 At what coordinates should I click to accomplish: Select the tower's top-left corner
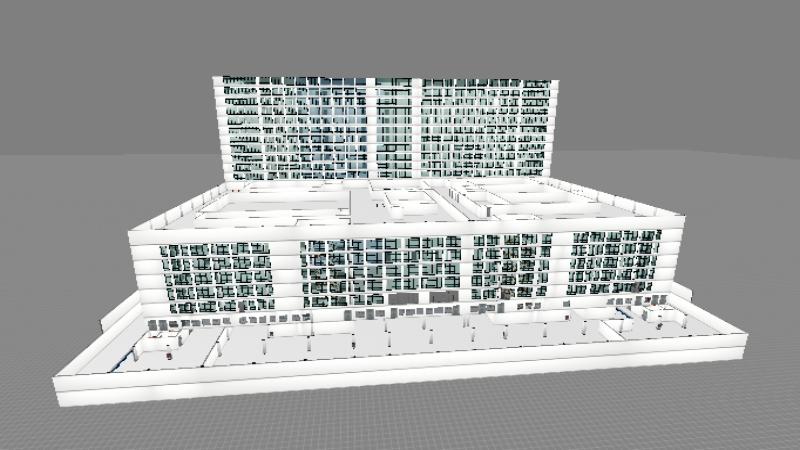[x=216, y=78]
